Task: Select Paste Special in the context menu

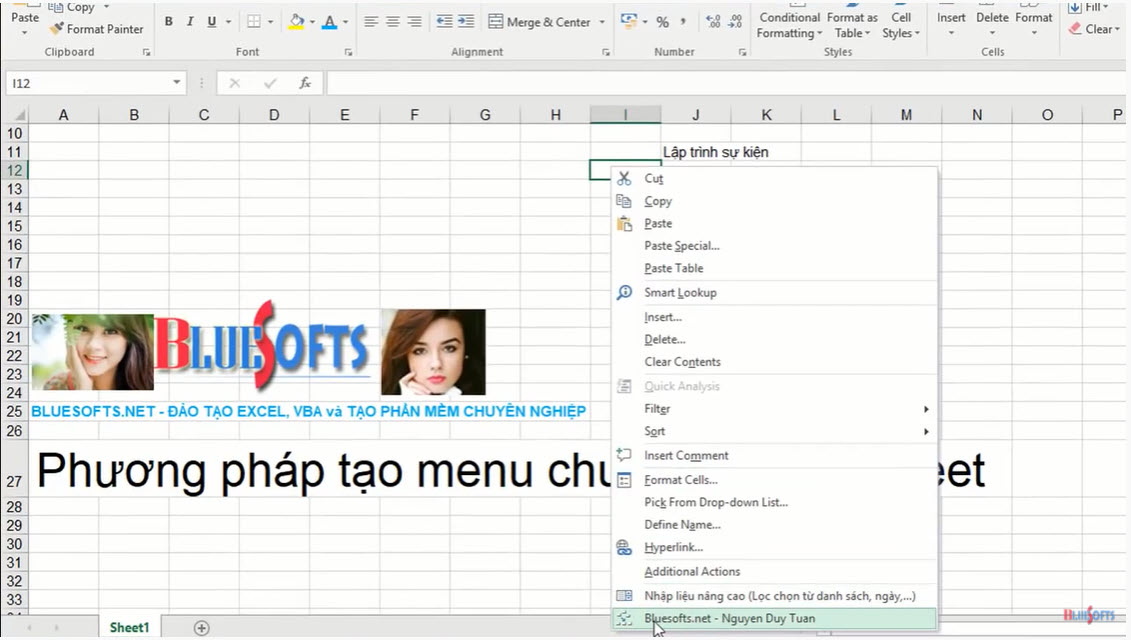Action: (x=681, y=246)
